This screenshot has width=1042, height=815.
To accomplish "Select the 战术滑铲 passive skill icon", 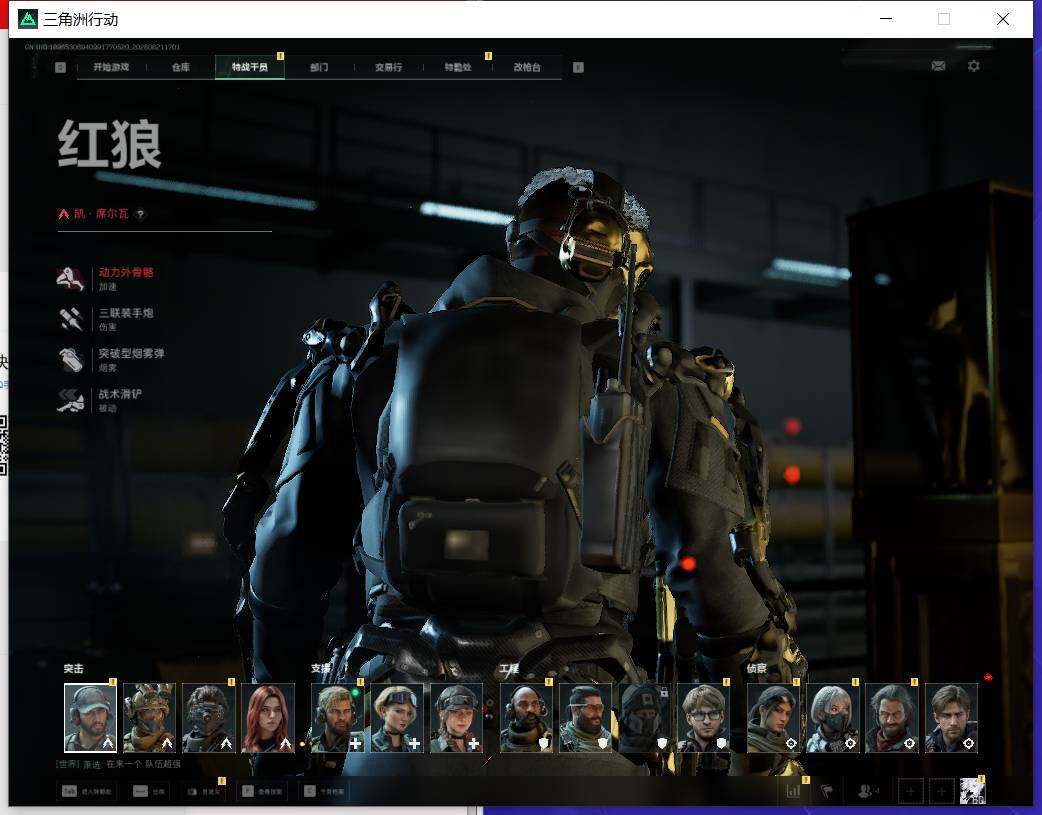I will (70, 400).
